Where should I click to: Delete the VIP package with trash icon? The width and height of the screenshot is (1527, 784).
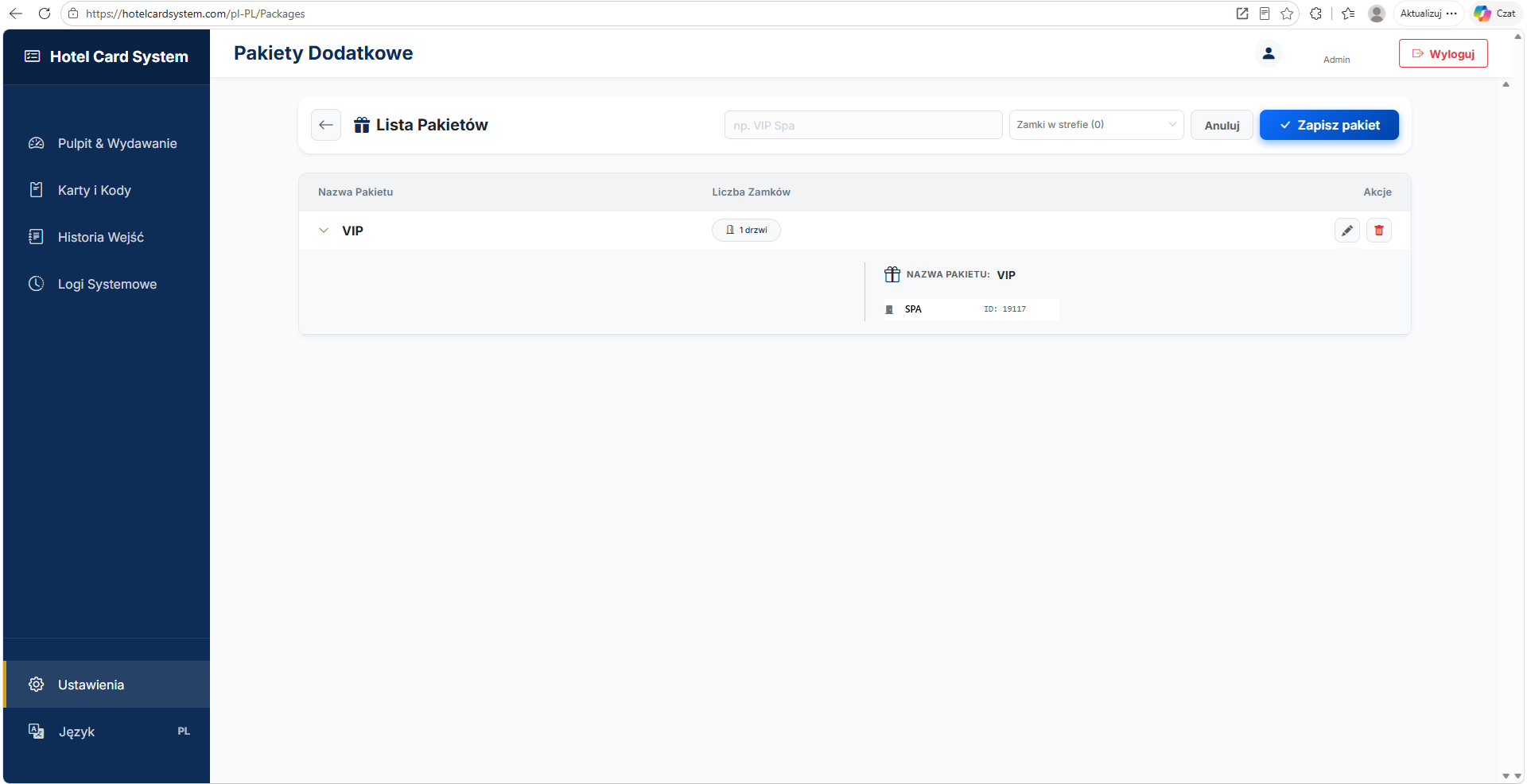(x=1378, y=231)
